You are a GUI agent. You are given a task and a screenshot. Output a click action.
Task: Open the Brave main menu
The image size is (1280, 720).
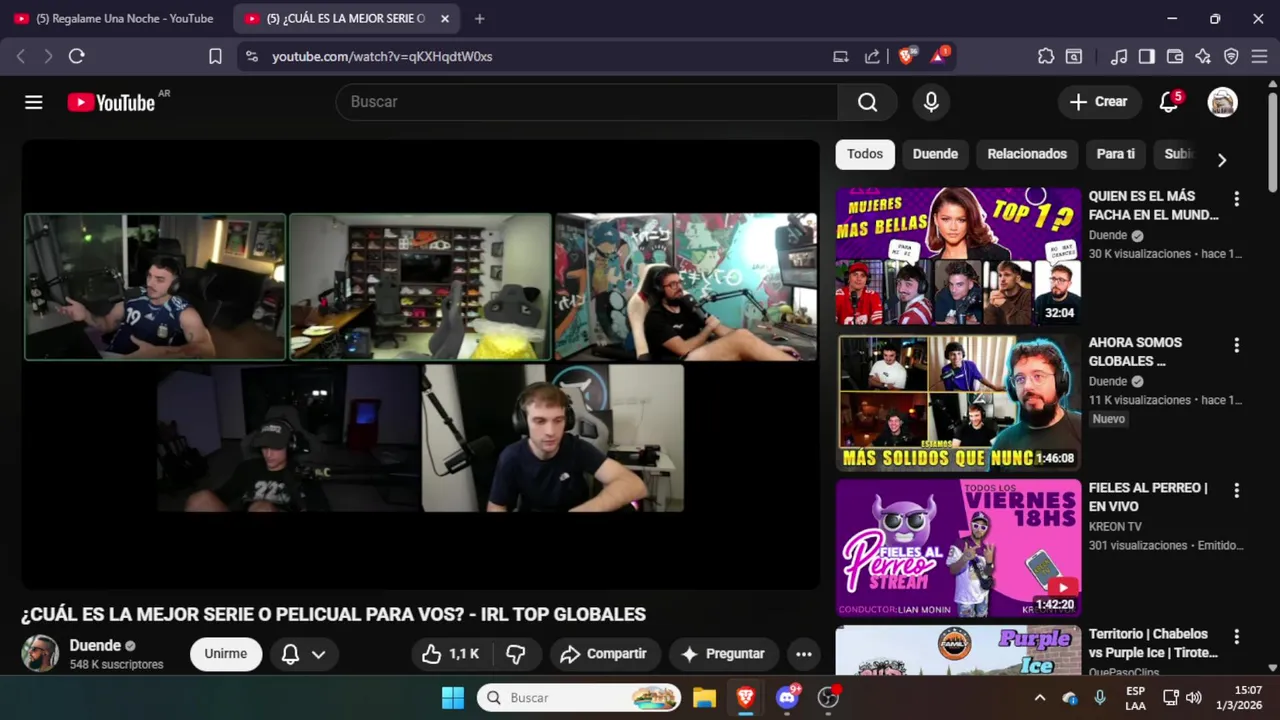pos(1259,57)
